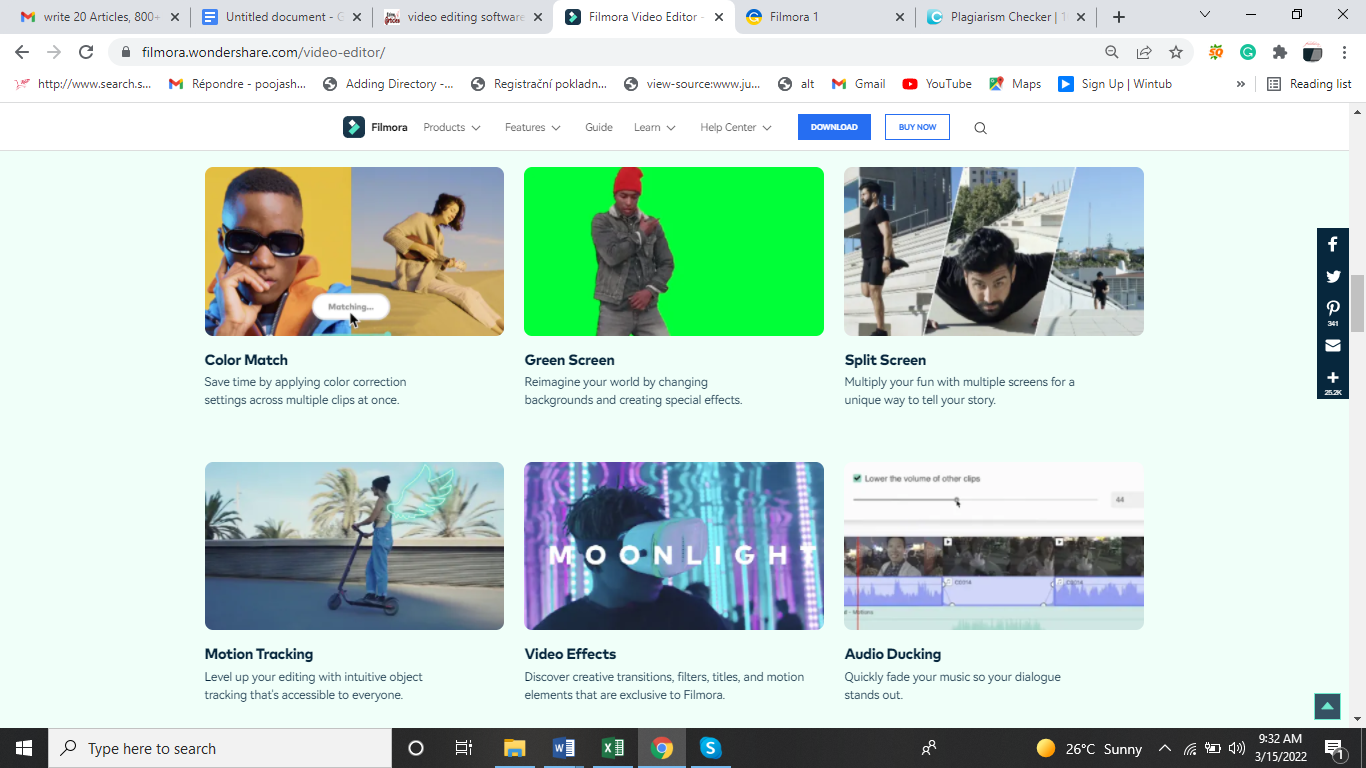Click the scroll-to-top arrow button
The height and width of the screenshot is (768, 1366).
[1327, 706]
